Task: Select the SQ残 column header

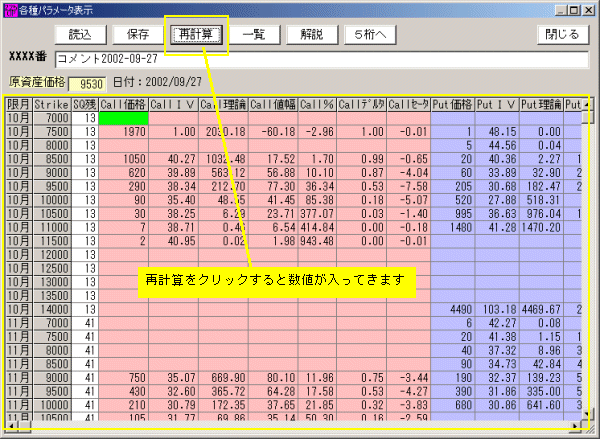Action: coord(85,104)
